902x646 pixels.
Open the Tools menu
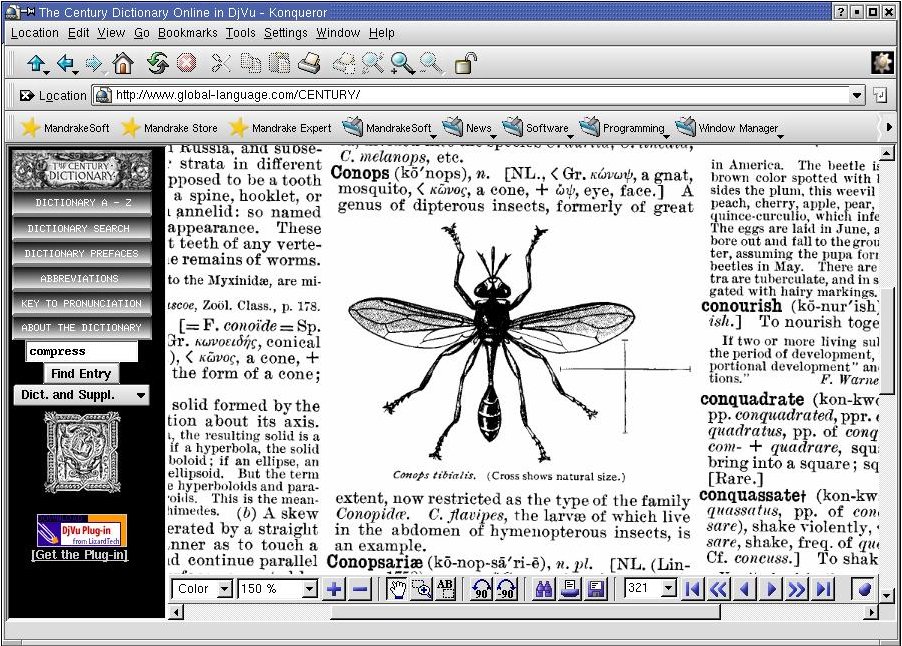tap(240, 33)
